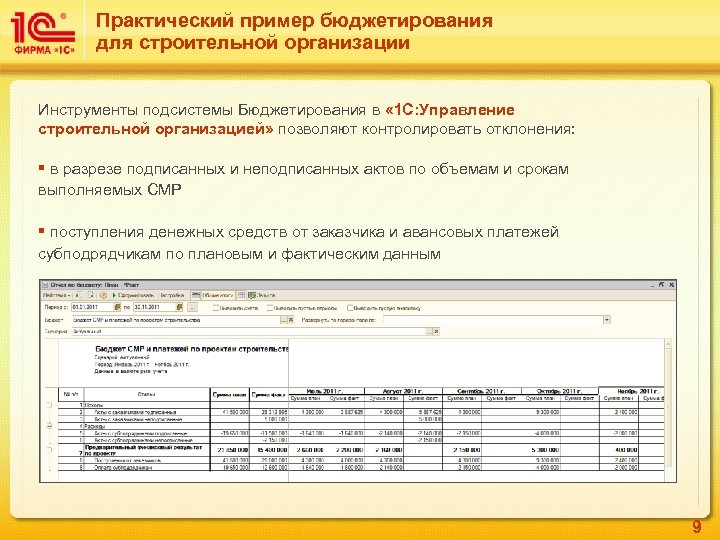The width and height of the screenshot is (720, 540).
Task: Click the period selection button after end date
Action: 193,307
